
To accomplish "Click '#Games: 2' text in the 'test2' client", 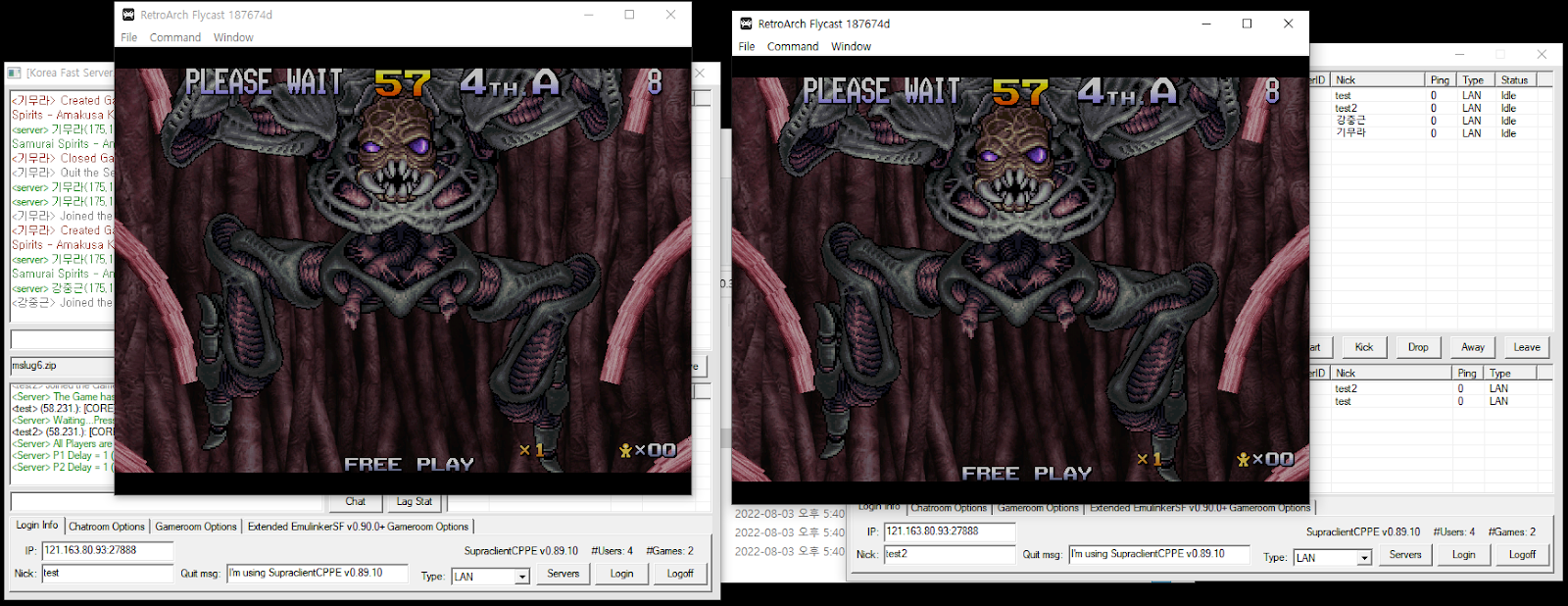I will coord(1511,532).
